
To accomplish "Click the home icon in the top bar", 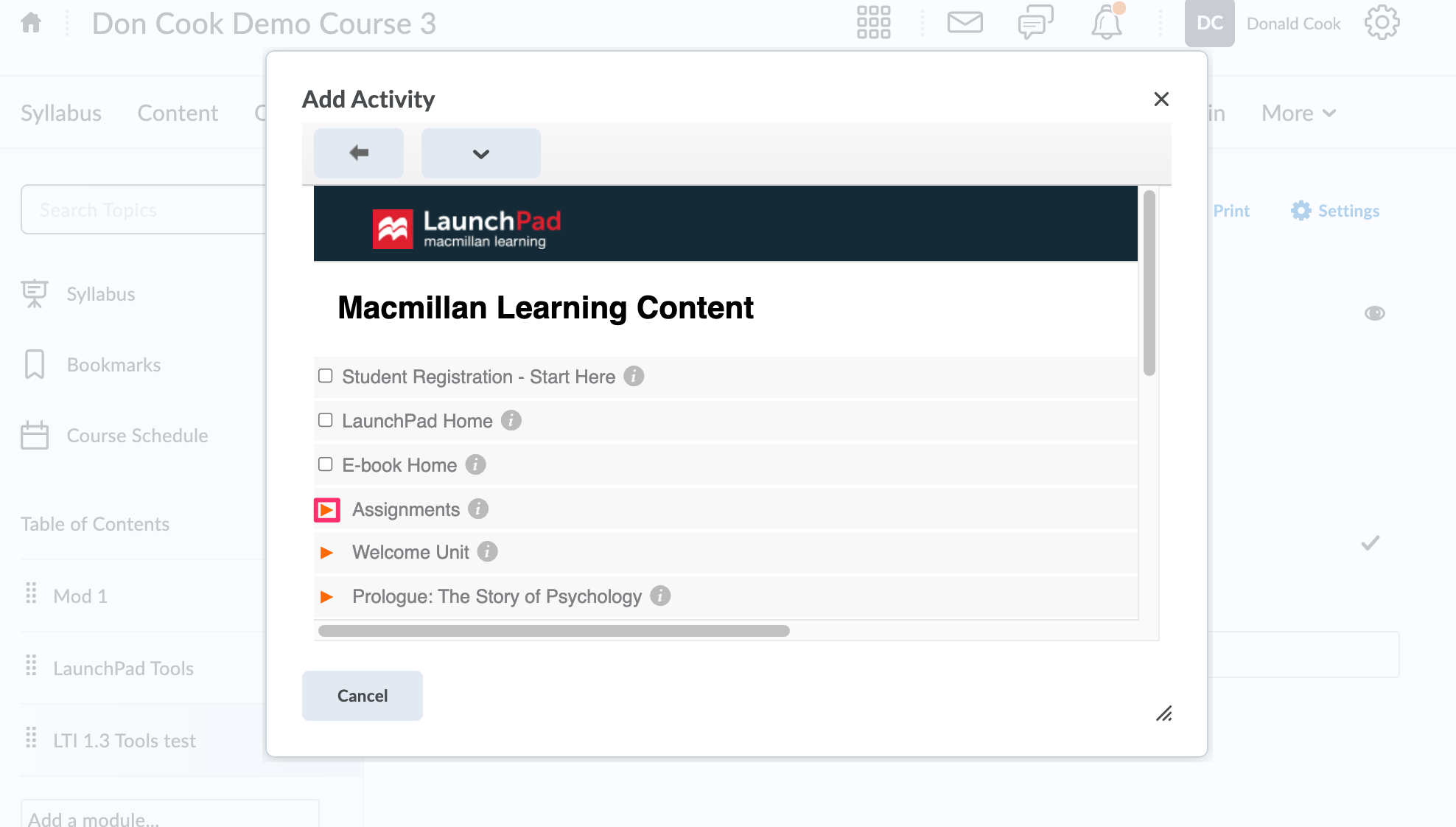I will tap(29, 23).
